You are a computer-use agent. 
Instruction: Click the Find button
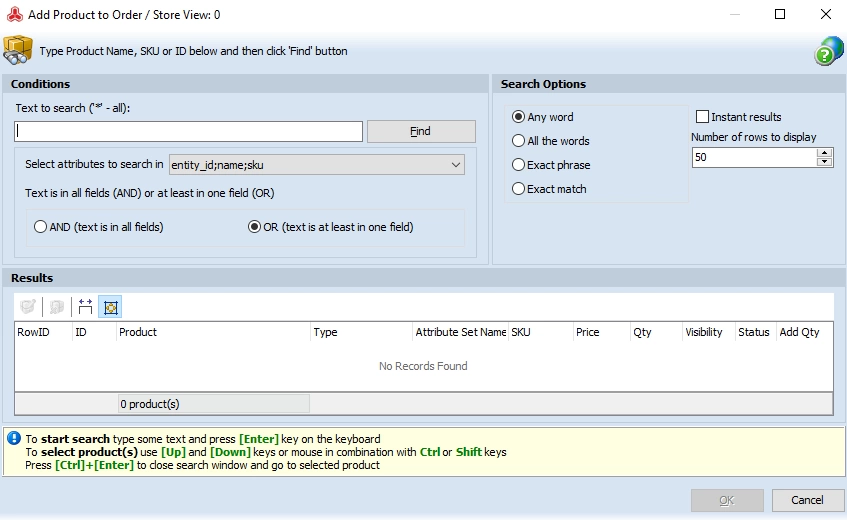point(421,131)
